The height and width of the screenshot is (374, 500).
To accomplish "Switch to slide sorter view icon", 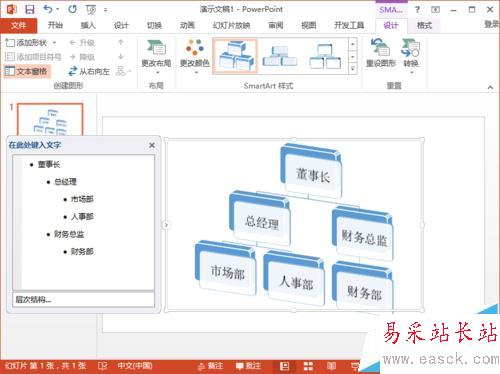I will (x=308, y=366).
